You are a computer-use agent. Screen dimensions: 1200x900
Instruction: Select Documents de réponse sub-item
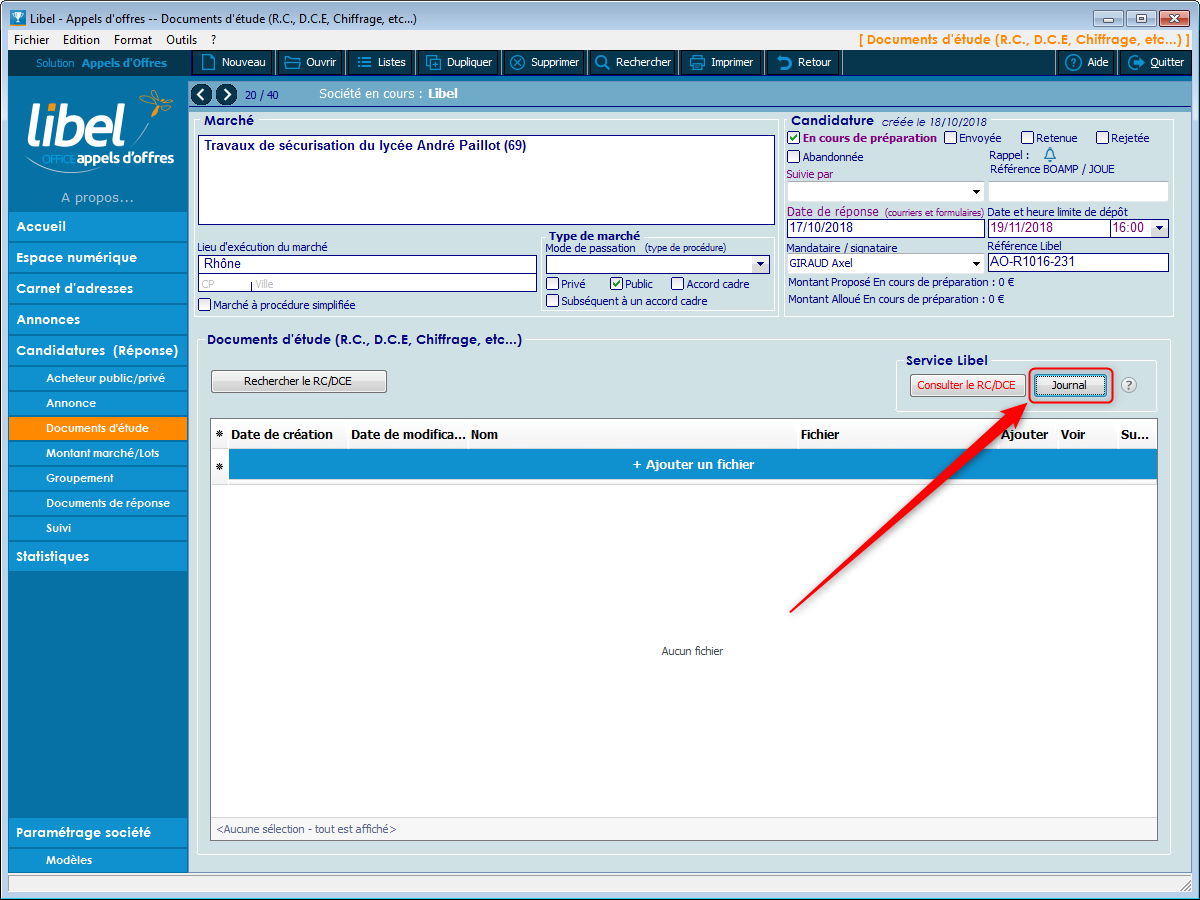tap(98, 503)
